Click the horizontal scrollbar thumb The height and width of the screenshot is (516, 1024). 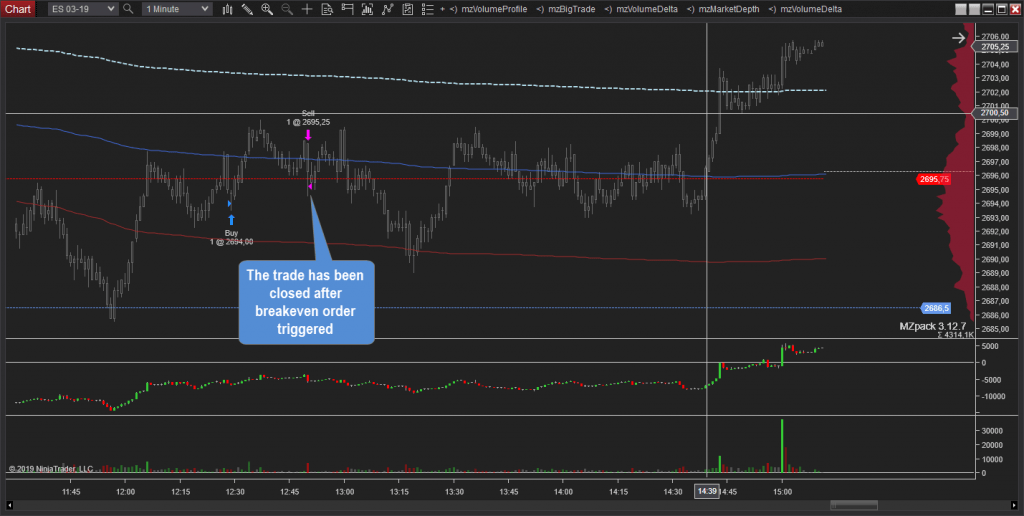pyautogui.click(x=852, y=505)
